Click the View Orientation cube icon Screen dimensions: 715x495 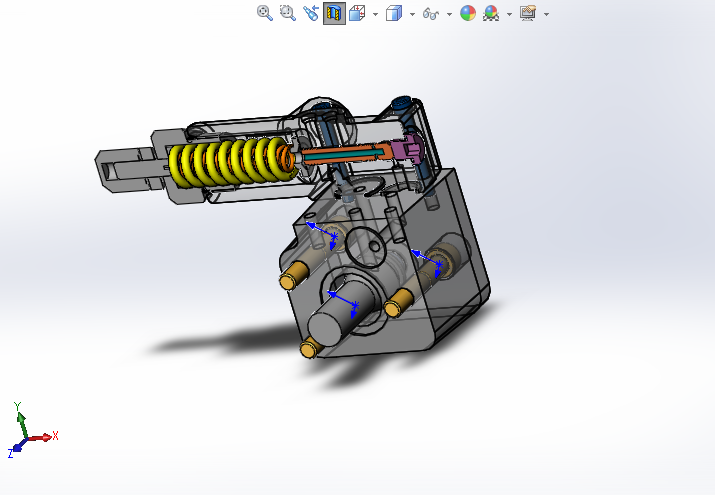coord(357,14)
